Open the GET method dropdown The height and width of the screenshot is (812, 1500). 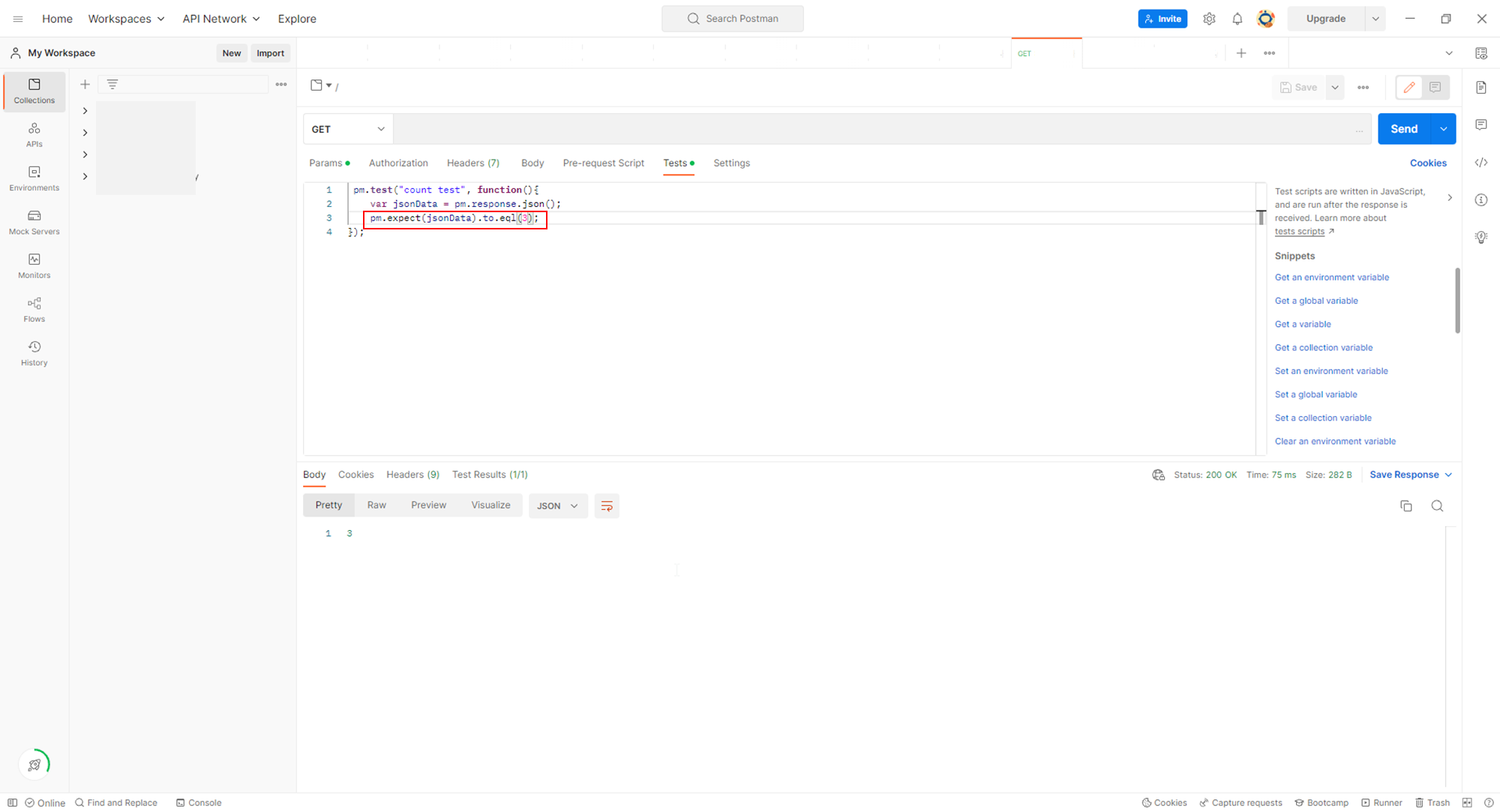(x=348, y=129)
